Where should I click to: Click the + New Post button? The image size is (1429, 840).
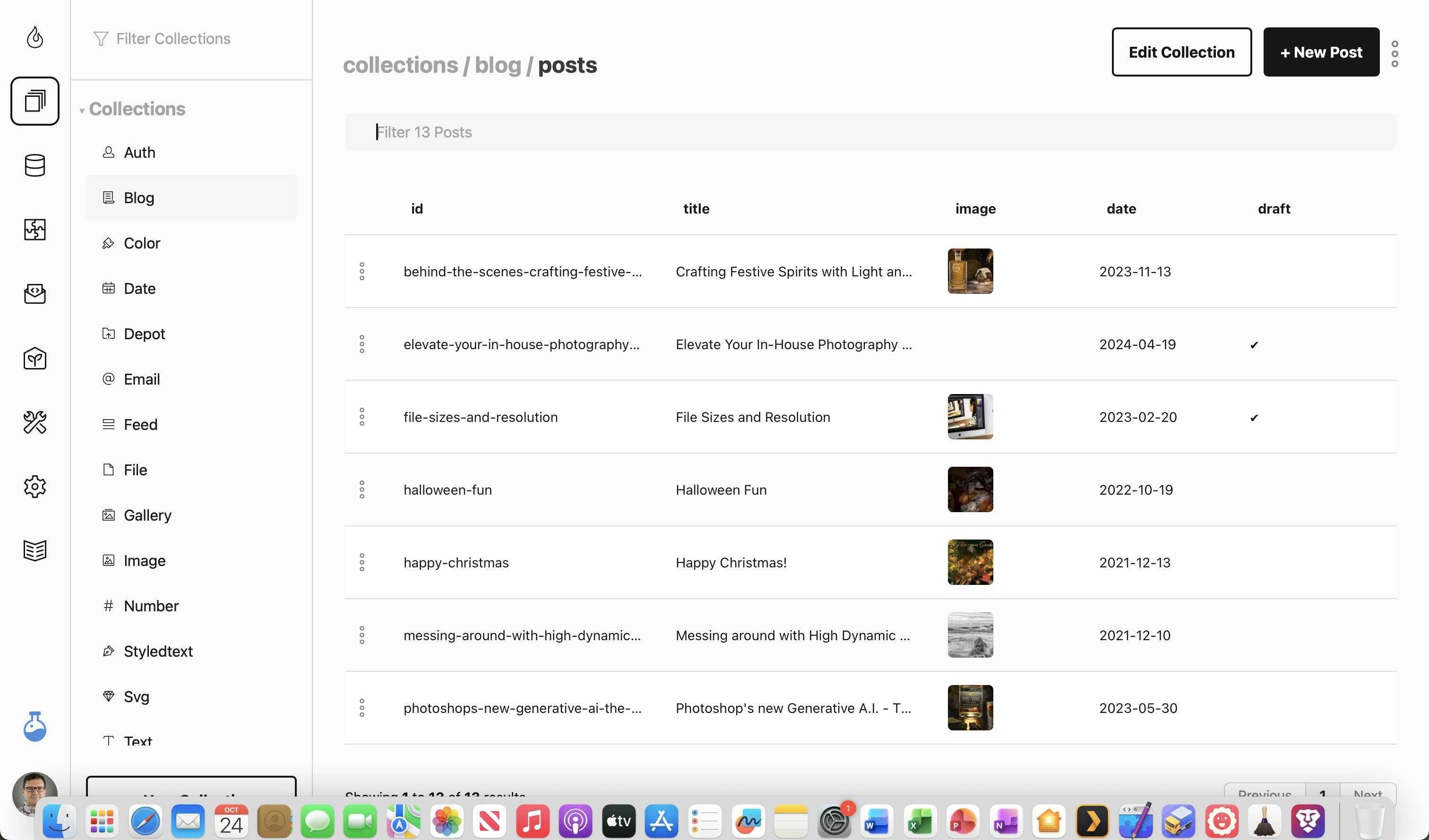click(x=1321, y=52)
